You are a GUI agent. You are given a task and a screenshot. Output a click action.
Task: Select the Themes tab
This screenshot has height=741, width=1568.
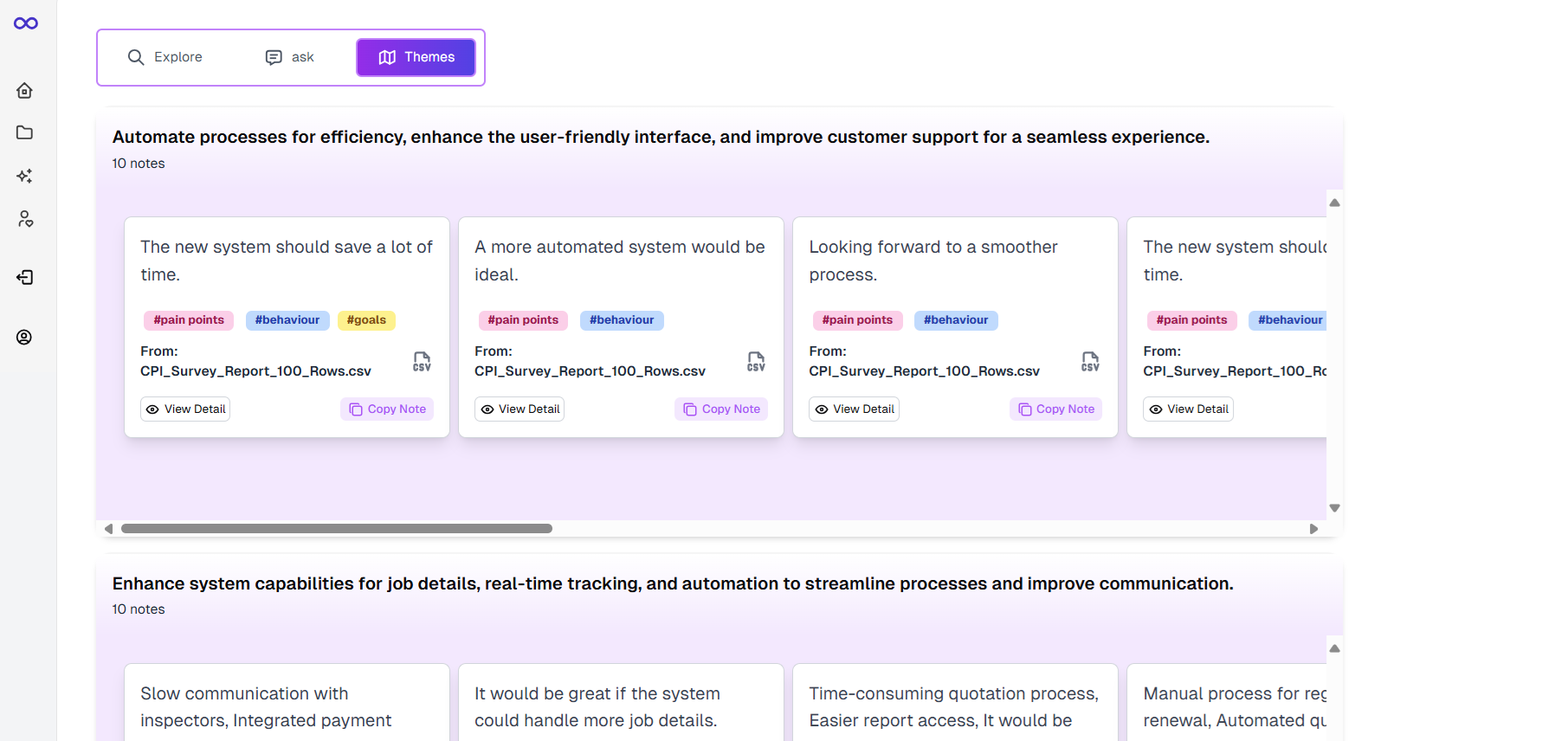pos(416,57)
